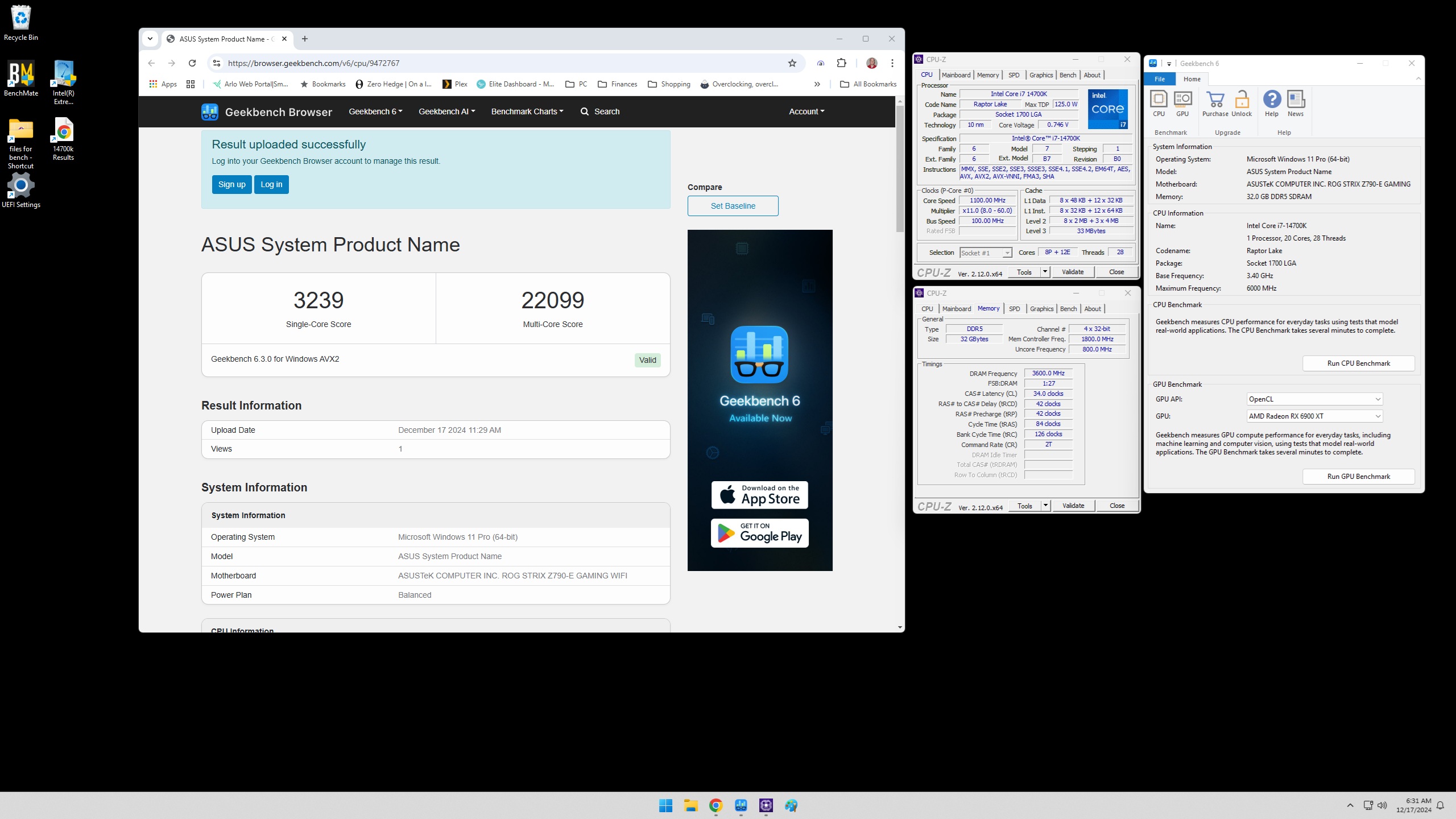Image resolution: width=1456 pixels, height=819 pixels.
Task: Click the Sign up button
Action: 232,184
